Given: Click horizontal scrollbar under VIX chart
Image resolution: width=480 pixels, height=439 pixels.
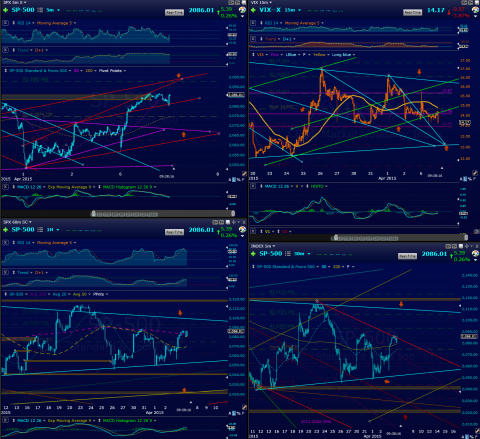Looking at the screenshot, I should pyautogui.click(x=401, y=238).
